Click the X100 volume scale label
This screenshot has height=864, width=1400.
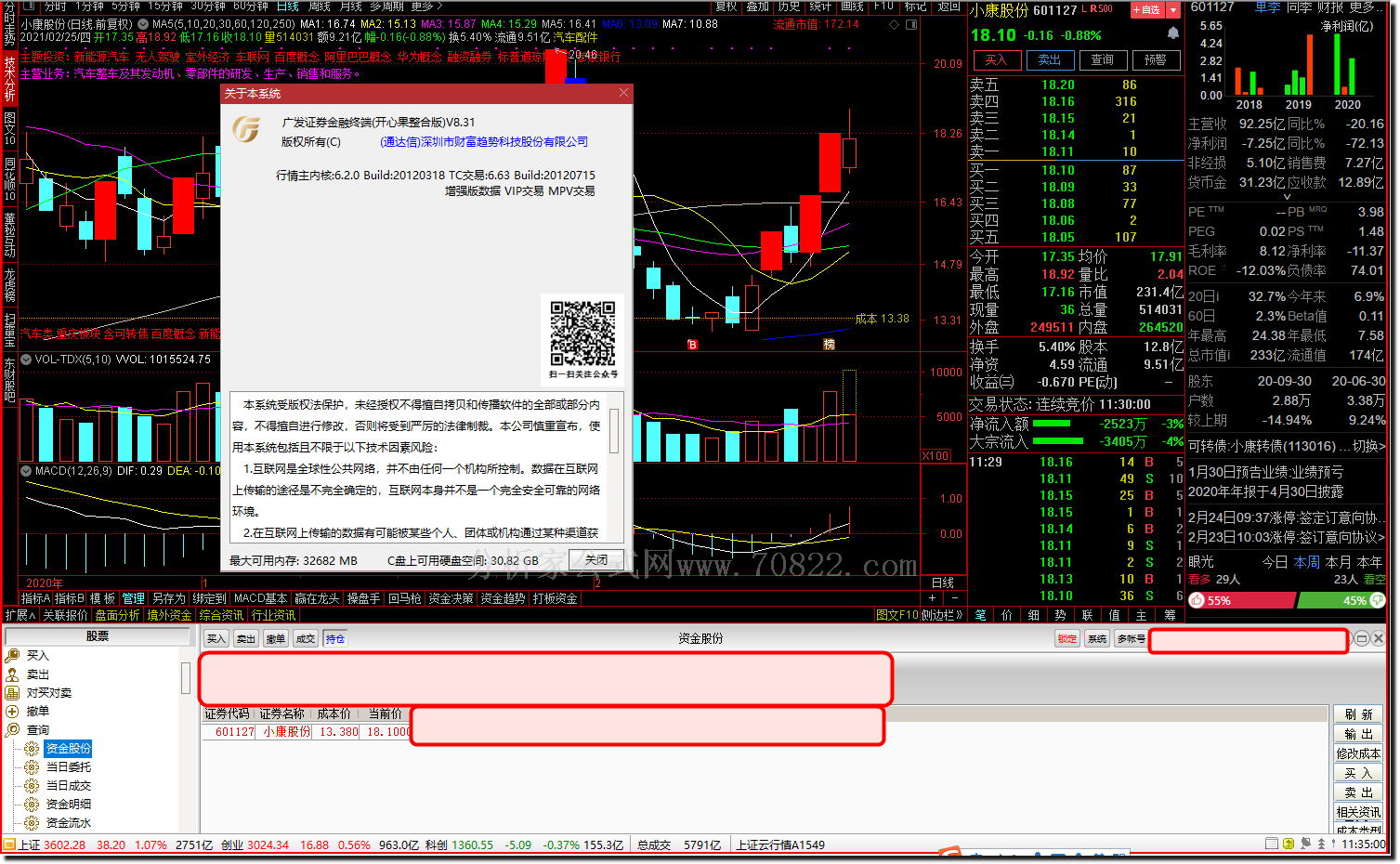click(x=936, y=456)
